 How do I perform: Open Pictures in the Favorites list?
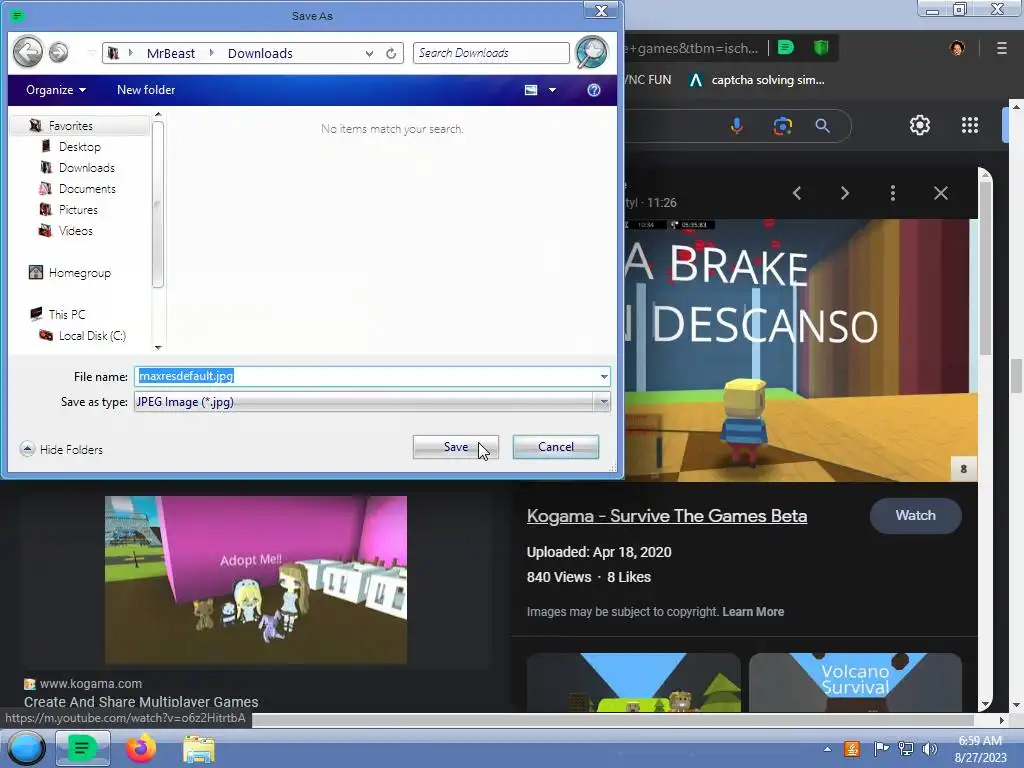[x=78, y=210]
